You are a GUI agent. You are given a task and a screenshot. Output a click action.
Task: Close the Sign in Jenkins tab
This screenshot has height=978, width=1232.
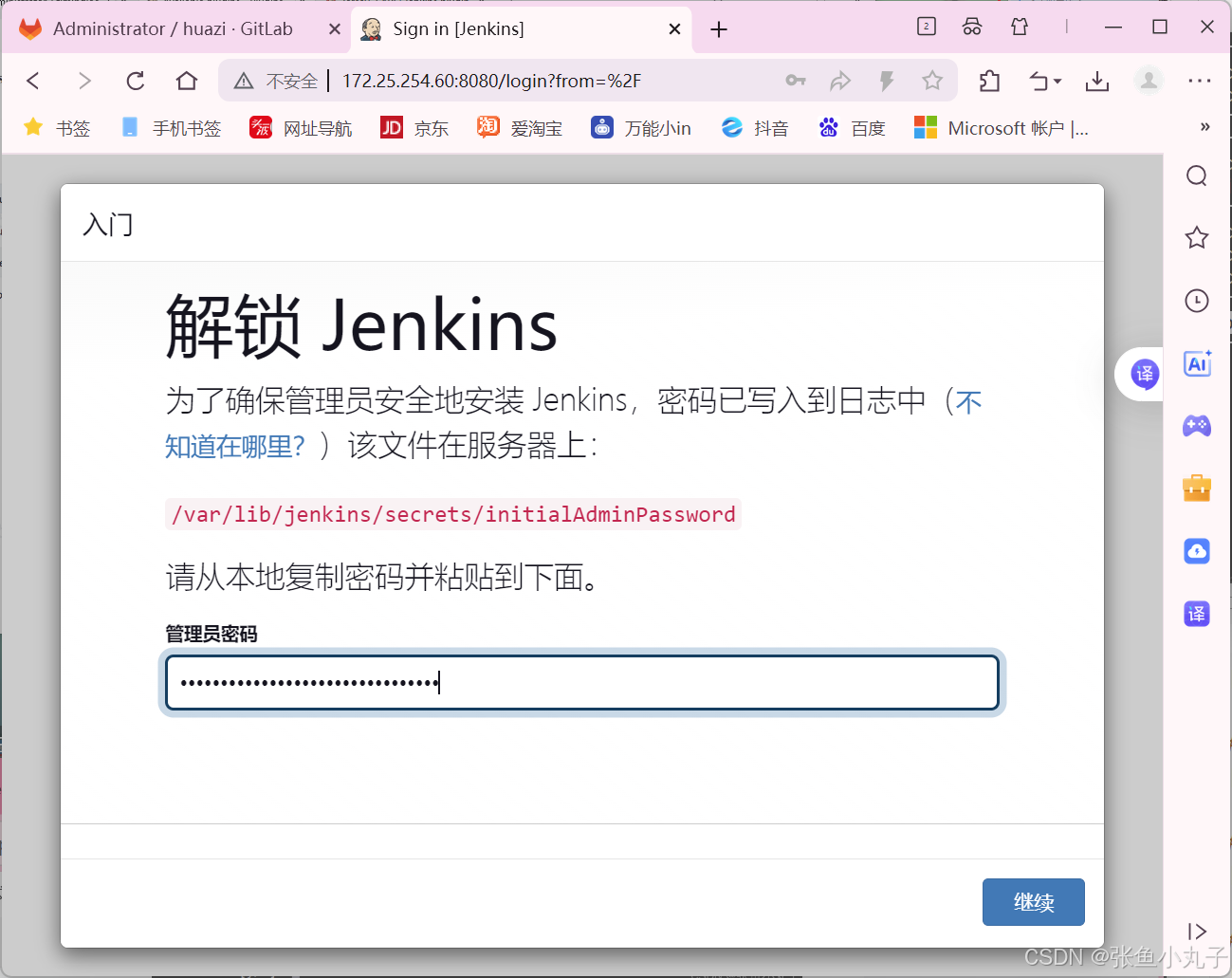tap(674, 29)
